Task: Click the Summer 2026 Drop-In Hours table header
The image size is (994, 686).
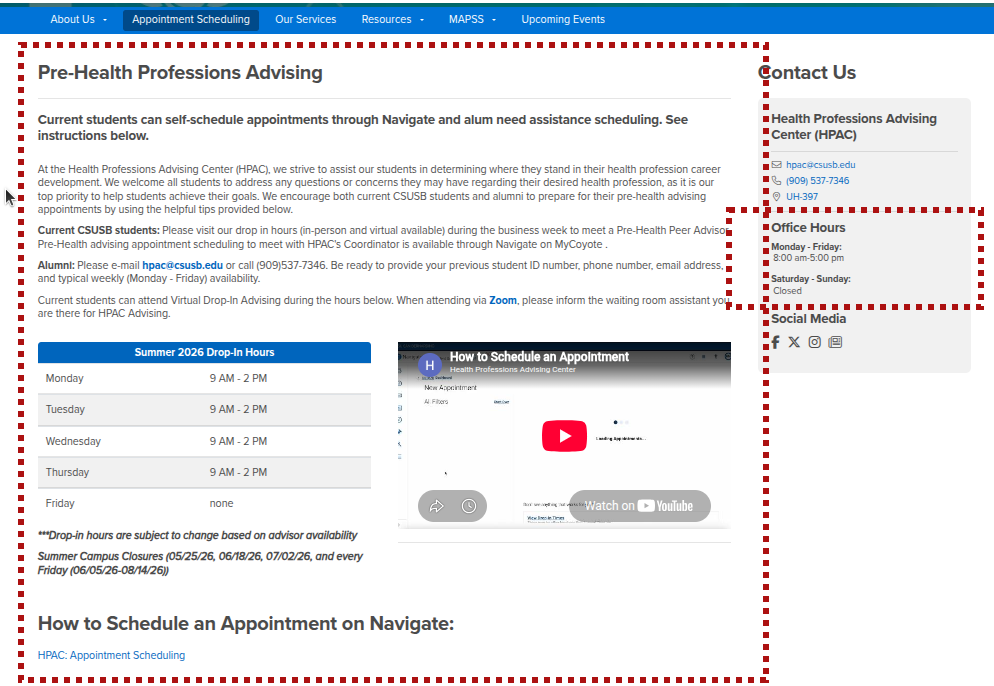Action: pos(204,353)
